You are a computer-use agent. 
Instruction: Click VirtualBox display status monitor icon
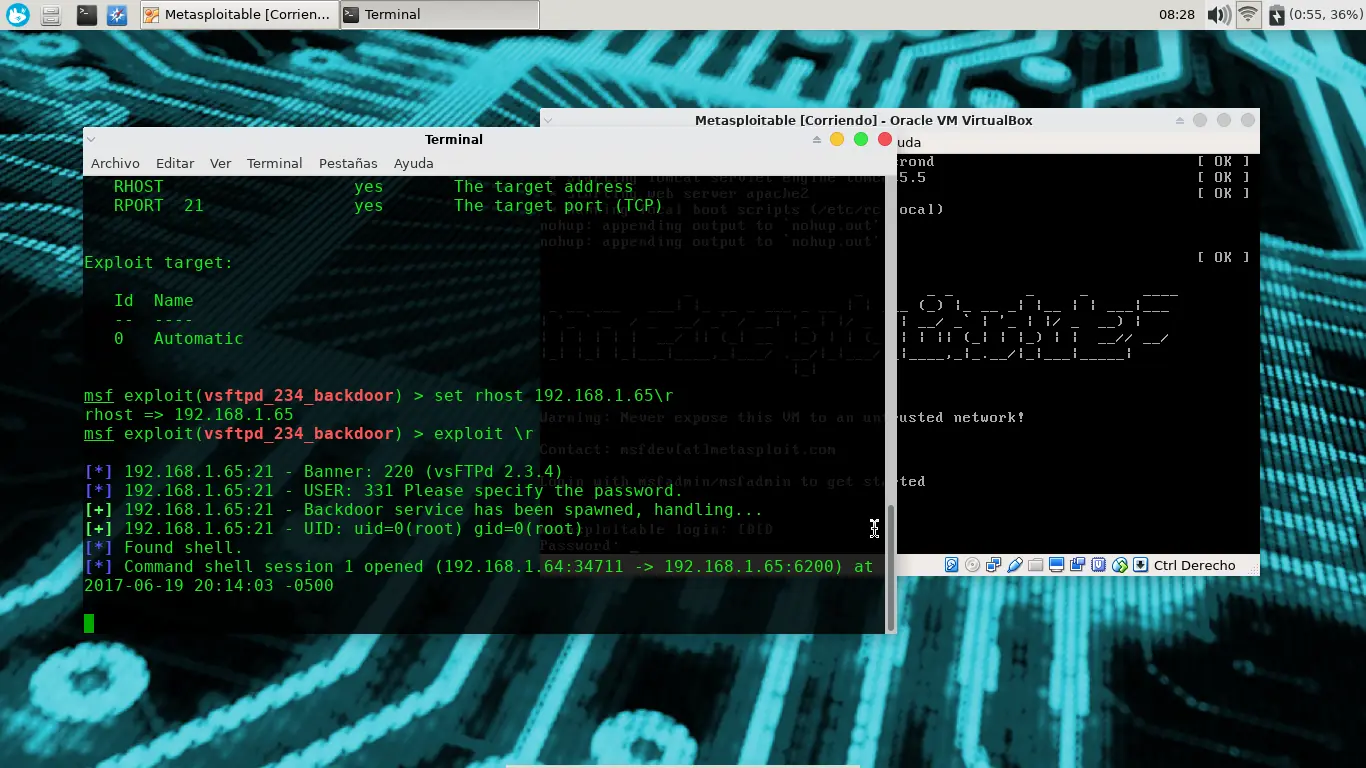[1056, 565]
